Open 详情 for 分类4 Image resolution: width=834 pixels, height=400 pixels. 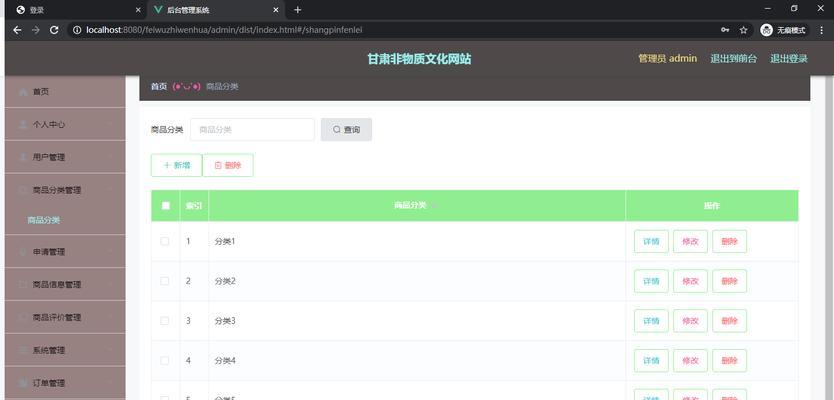click(651, 361)
